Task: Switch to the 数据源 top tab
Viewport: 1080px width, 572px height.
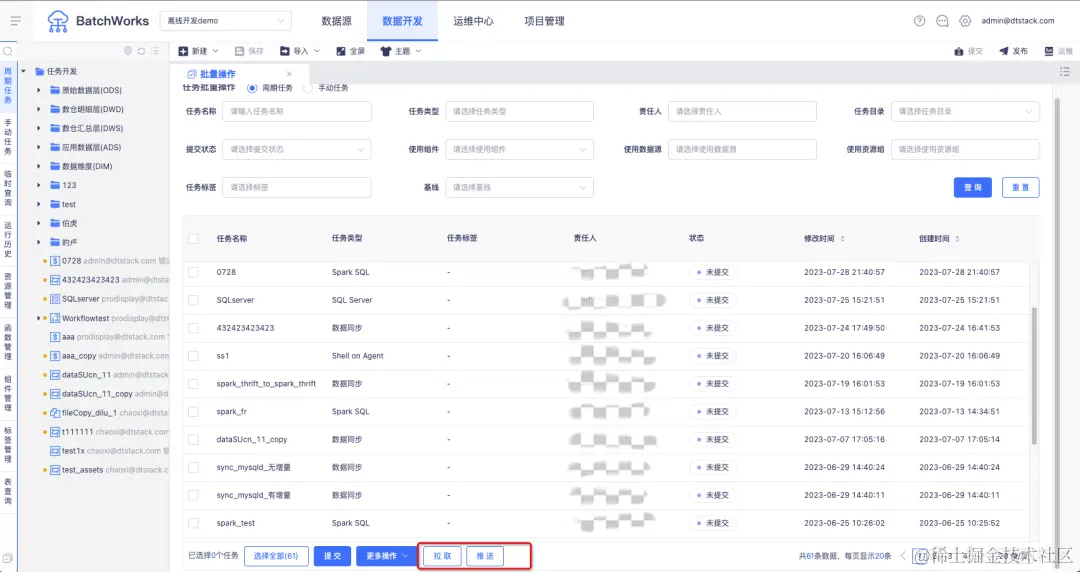Action: click(x=337, y=21)
